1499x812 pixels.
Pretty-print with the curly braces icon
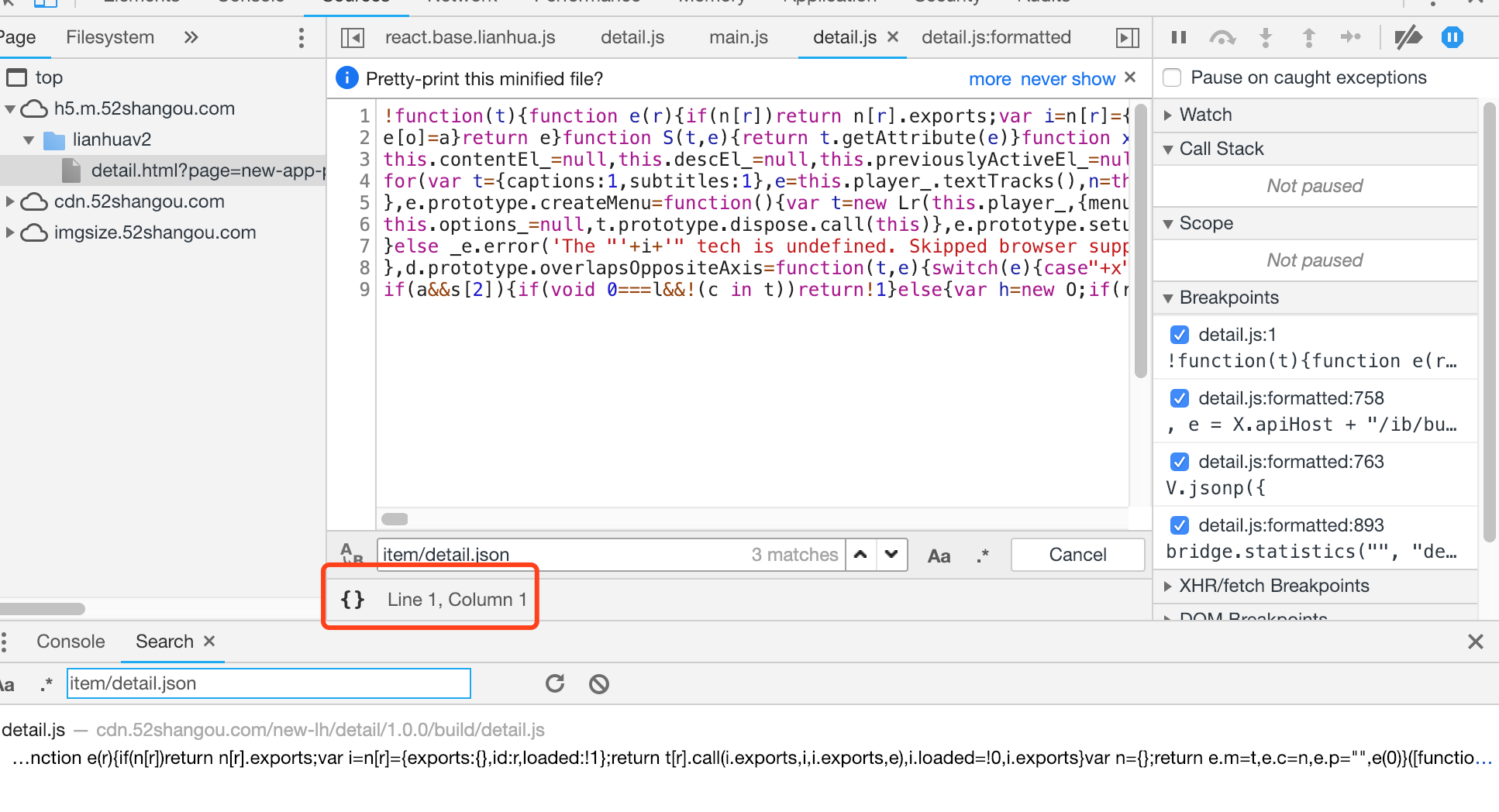tap(353, 599)
